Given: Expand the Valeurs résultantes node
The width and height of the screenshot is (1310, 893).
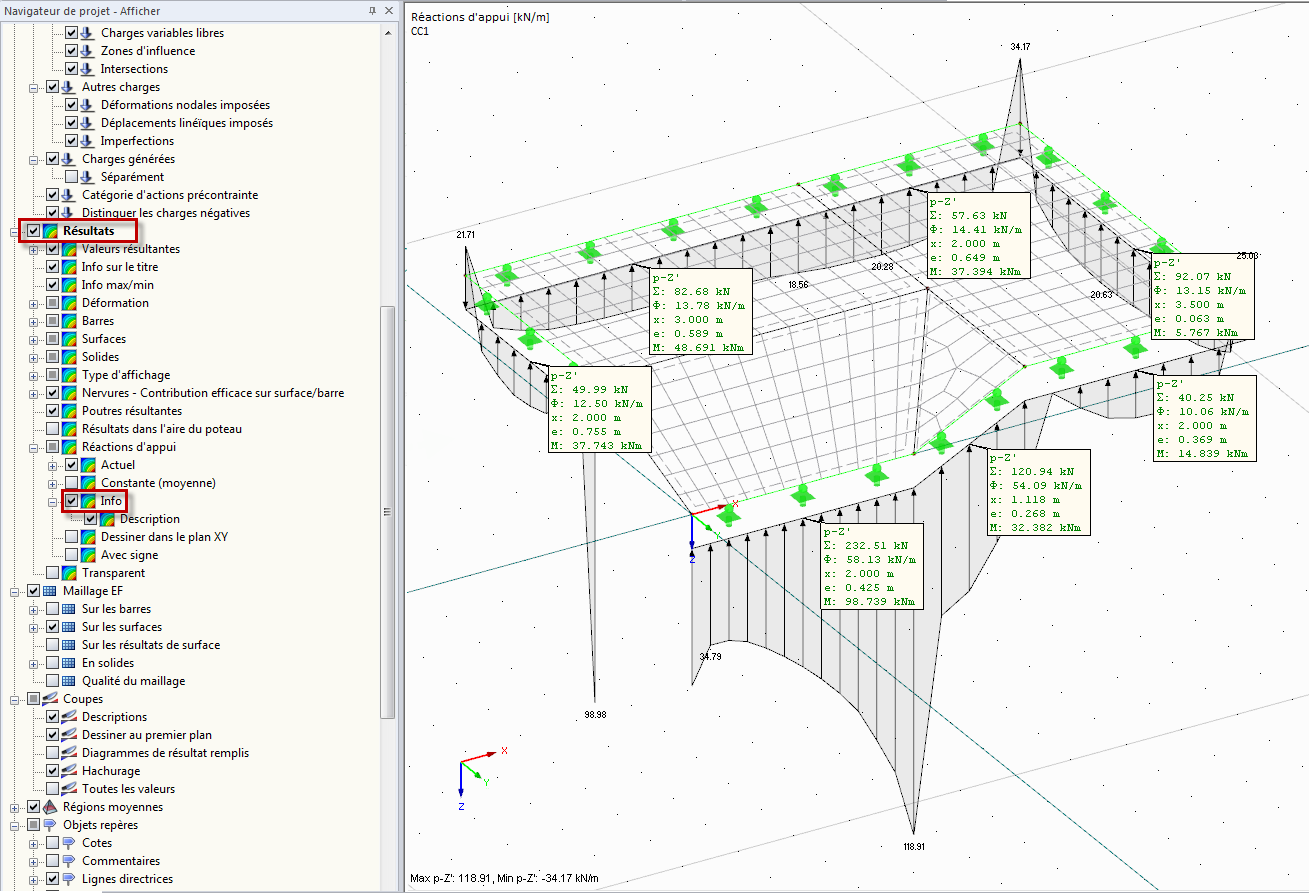Looking at the screenshot, I should pyautogui.click(x=35, y=249).
